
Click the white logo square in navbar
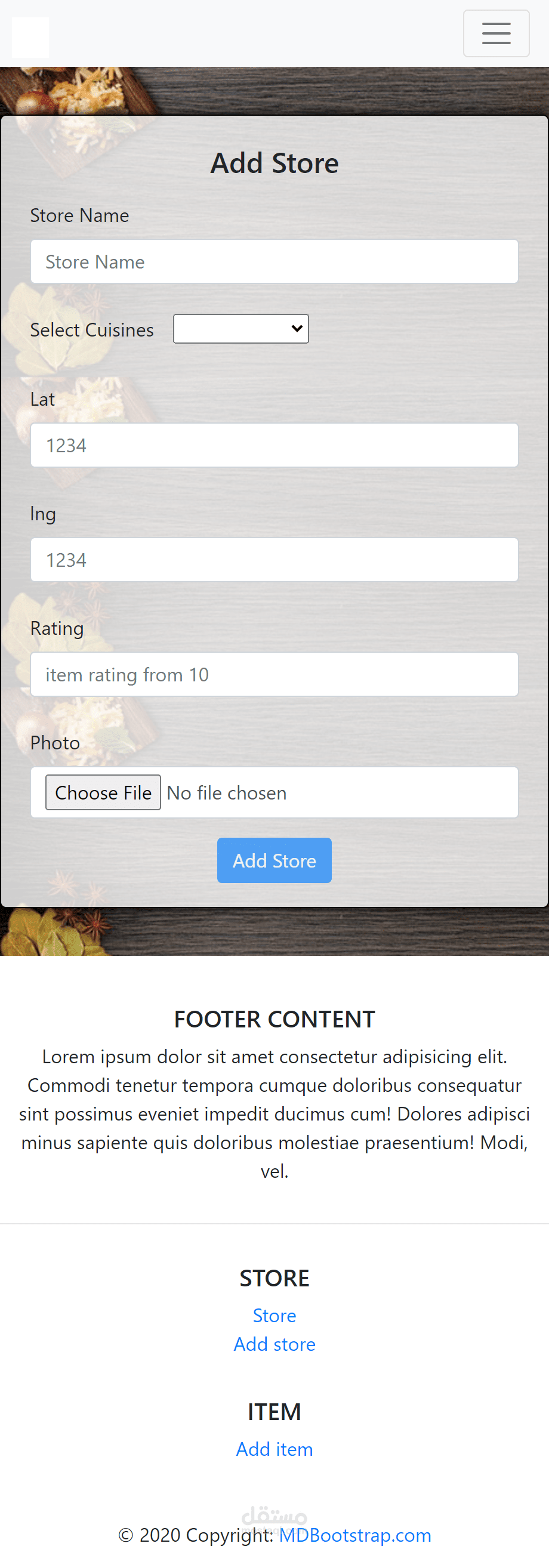coord(30,37)
